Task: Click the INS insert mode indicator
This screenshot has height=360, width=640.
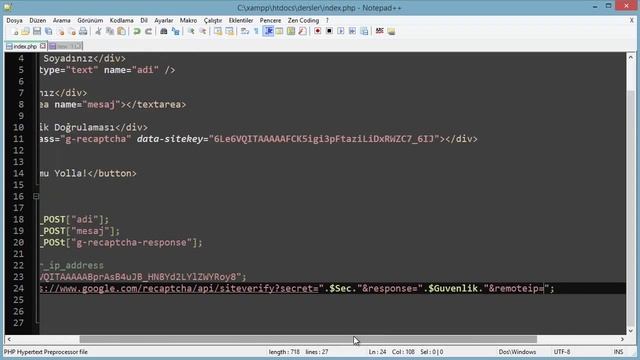Action: (618, 352)
